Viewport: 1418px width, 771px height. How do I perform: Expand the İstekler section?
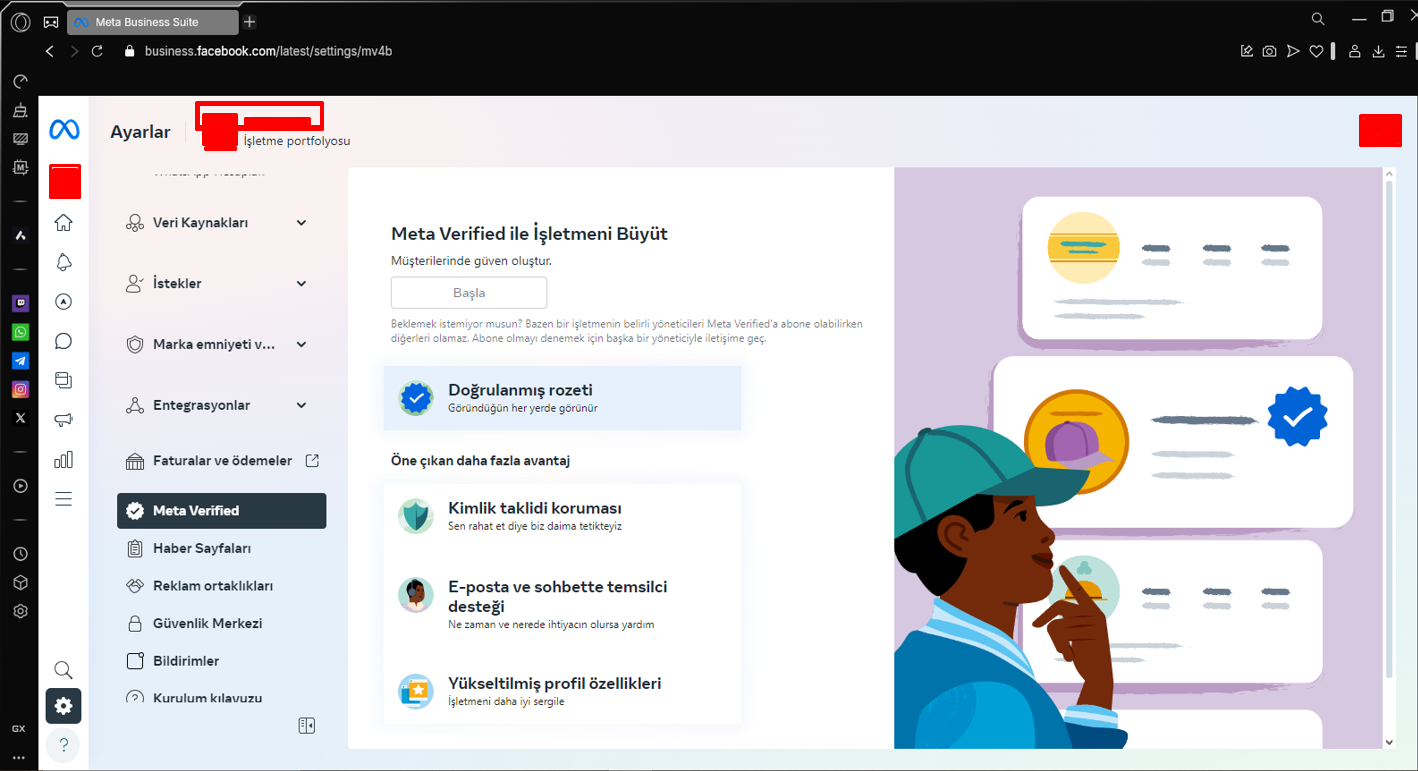217,284
